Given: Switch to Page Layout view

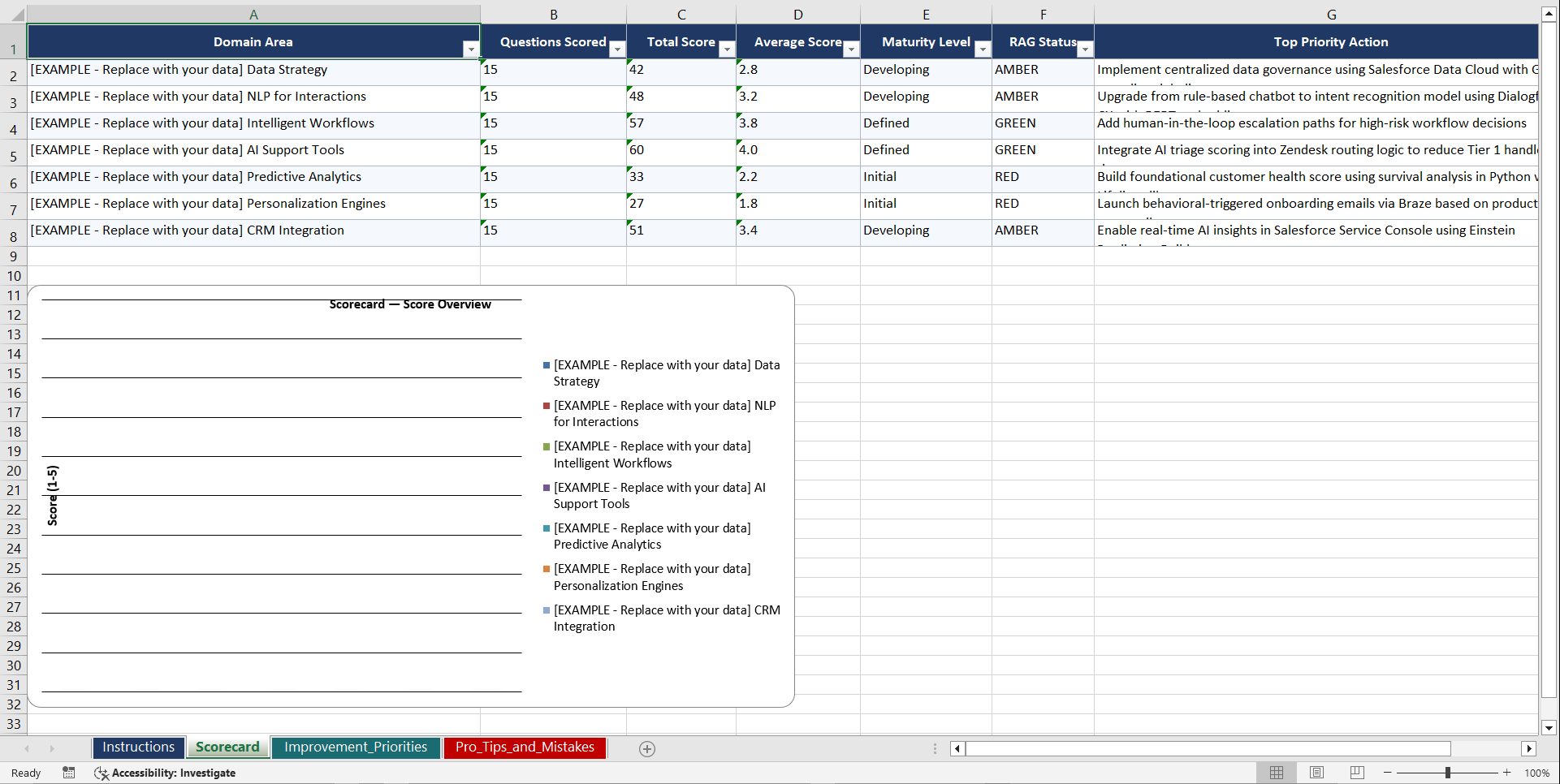Looking at the screenshot, I should coord(1316,773).
